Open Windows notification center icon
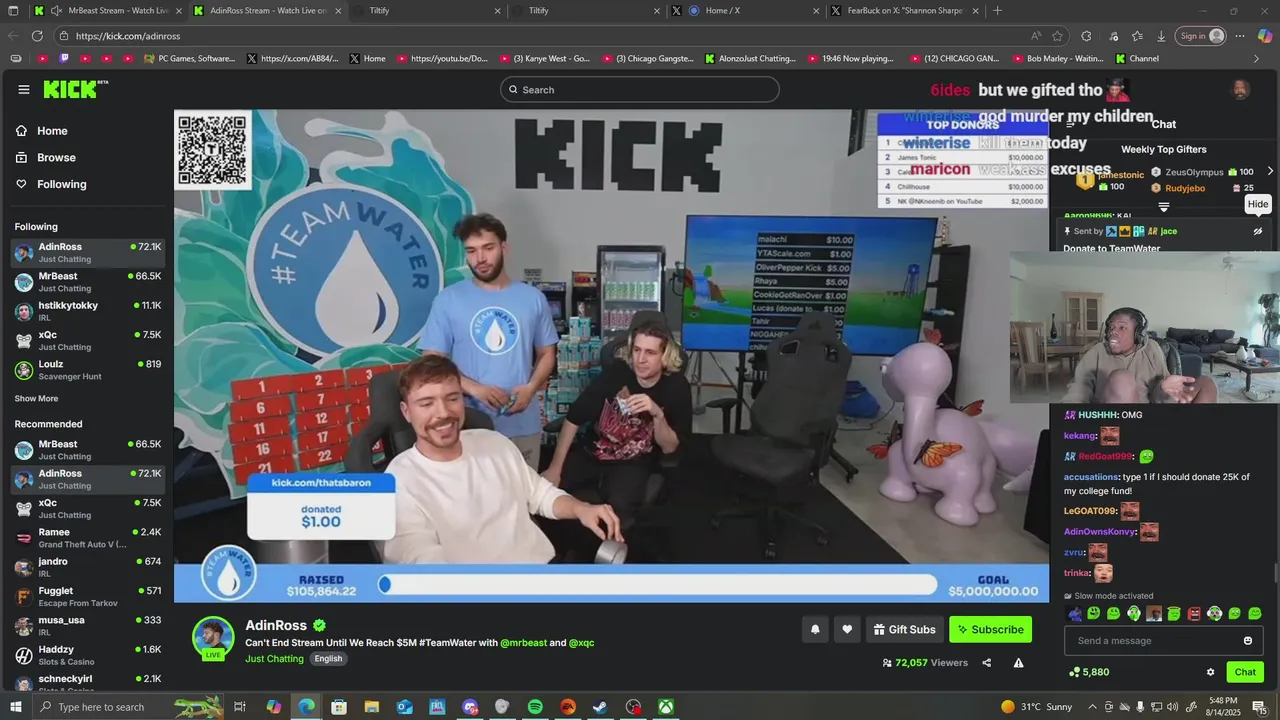 pos(1259,707)
